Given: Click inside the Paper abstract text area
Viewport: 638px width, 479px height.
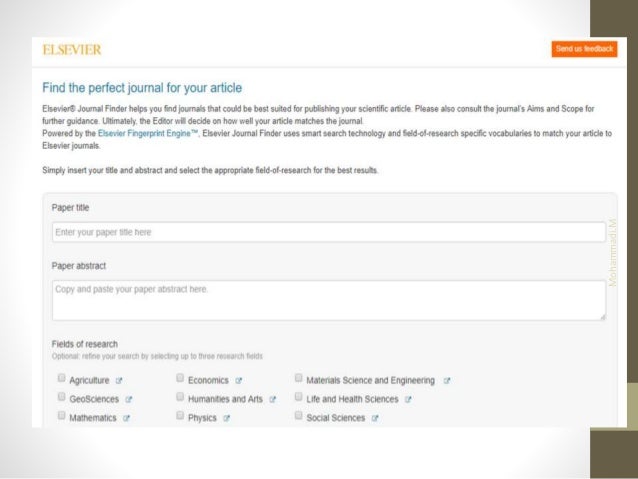Looking at the screenshot, I should tap(329, 300).
